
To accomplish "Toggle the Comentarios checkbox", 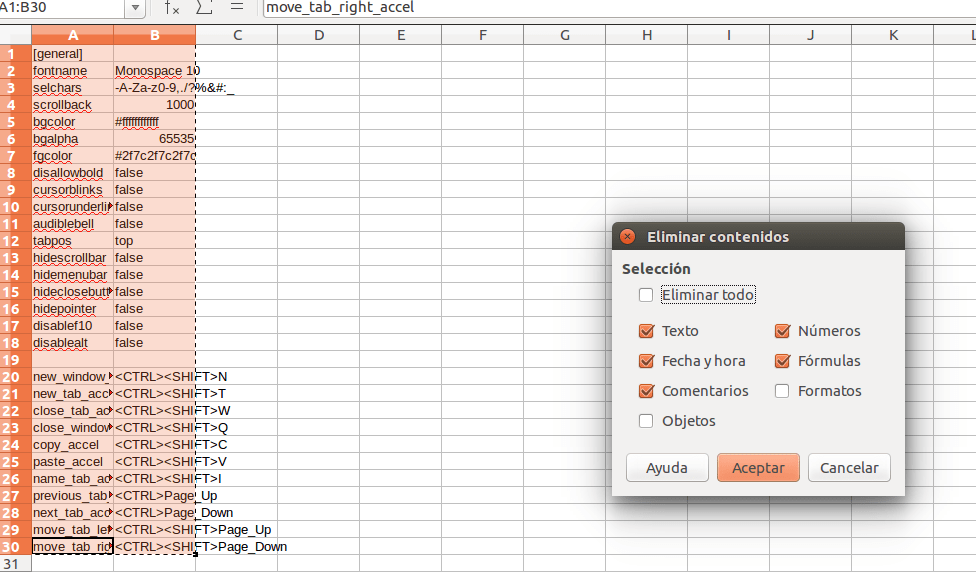I will point(646,391).
